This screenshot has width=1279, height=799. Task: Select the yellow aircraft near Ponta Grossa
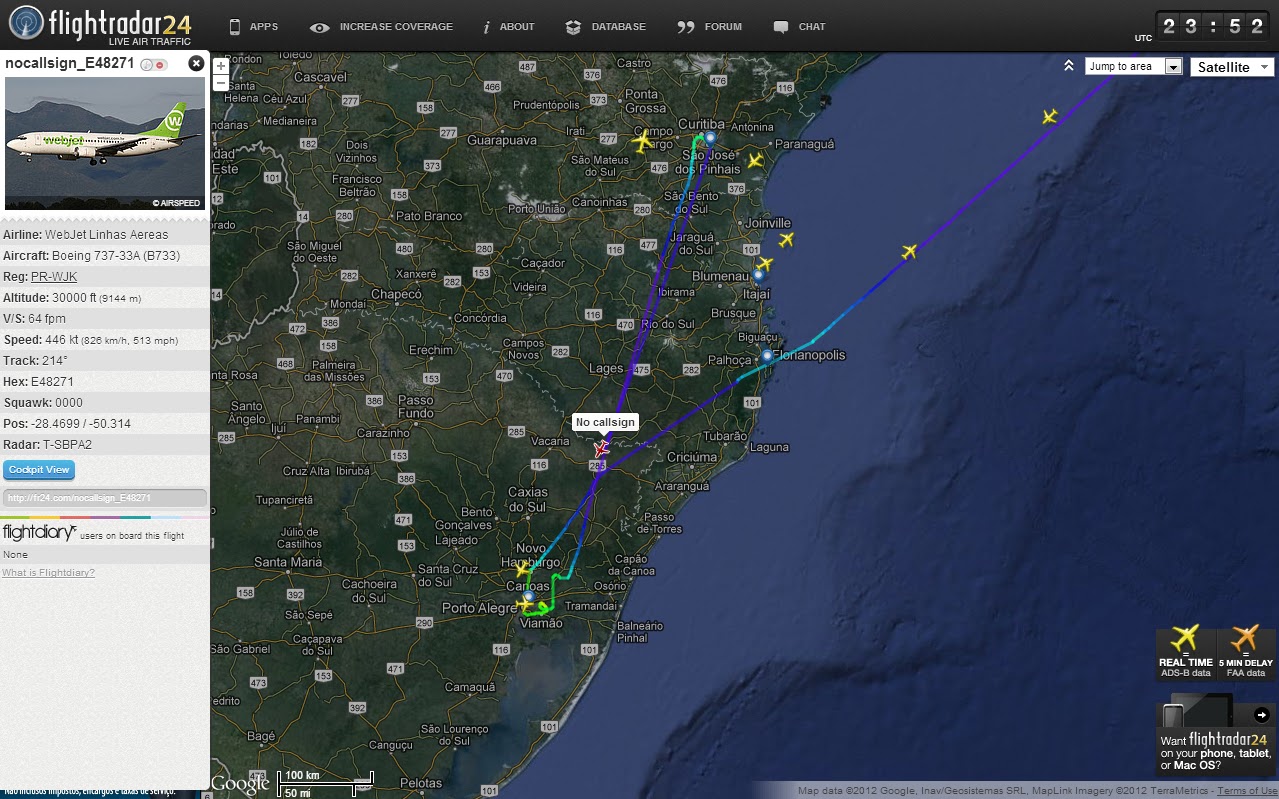(642, 142)
